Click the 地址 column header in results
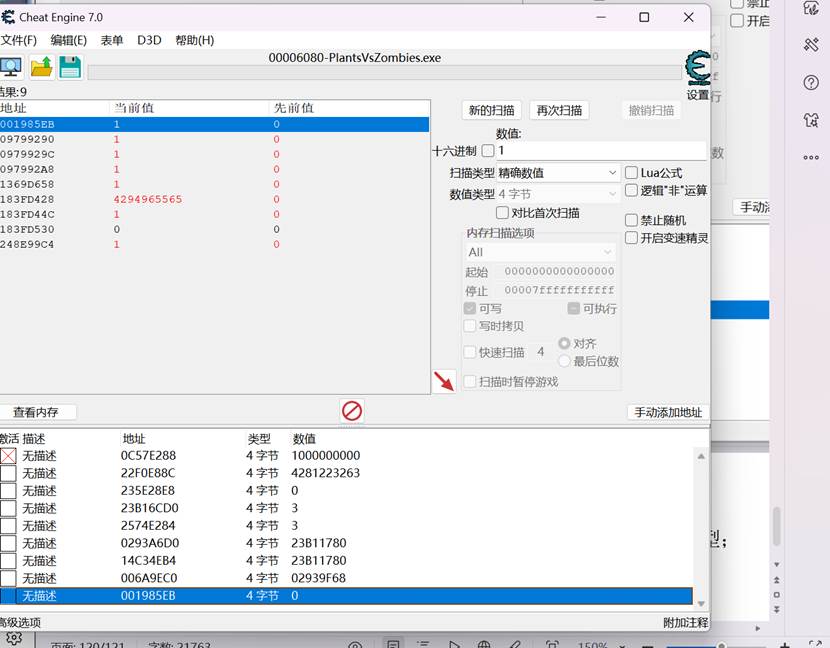 pos(54,108)
